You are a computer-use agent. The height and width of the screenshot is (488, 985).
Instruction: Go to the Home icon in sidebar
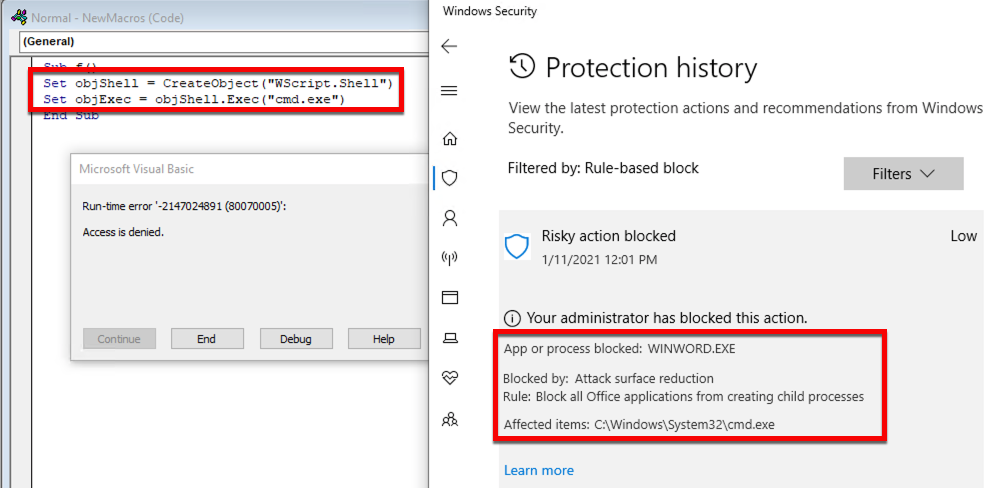click(x=449, y=138)
